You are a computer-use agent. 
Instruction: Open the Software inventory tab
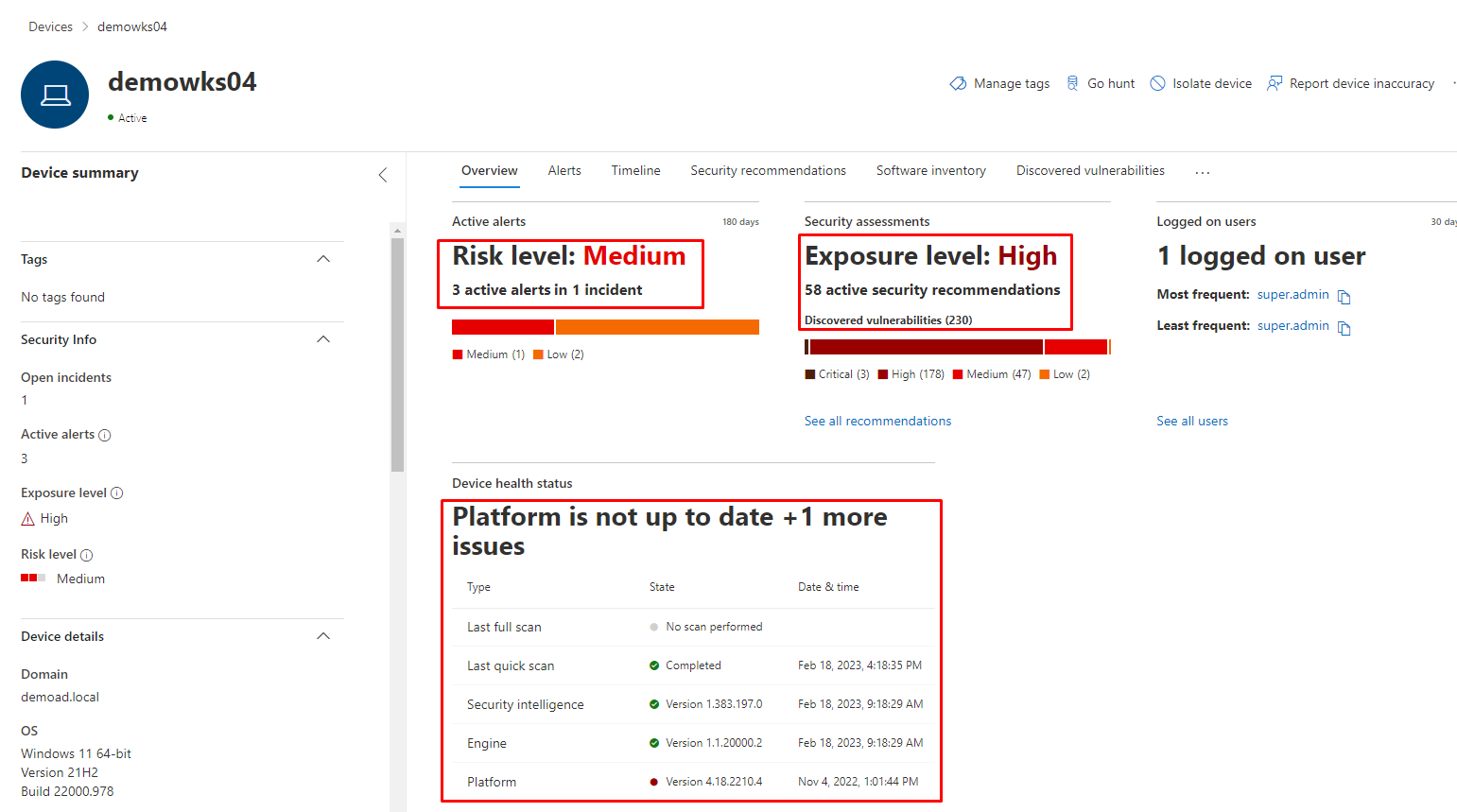coord(930,171)
